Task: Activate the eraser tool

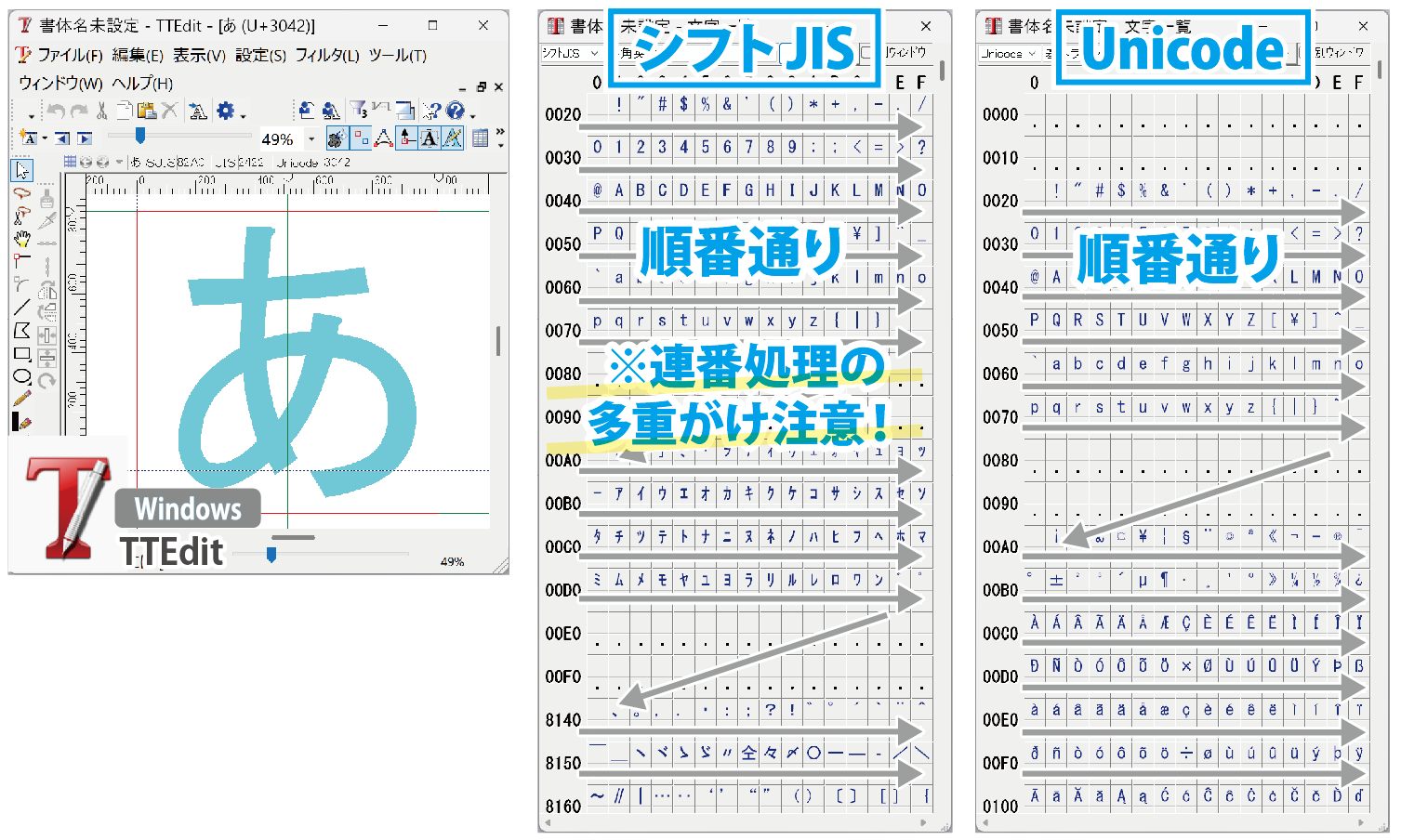Action: coord(22,422)
